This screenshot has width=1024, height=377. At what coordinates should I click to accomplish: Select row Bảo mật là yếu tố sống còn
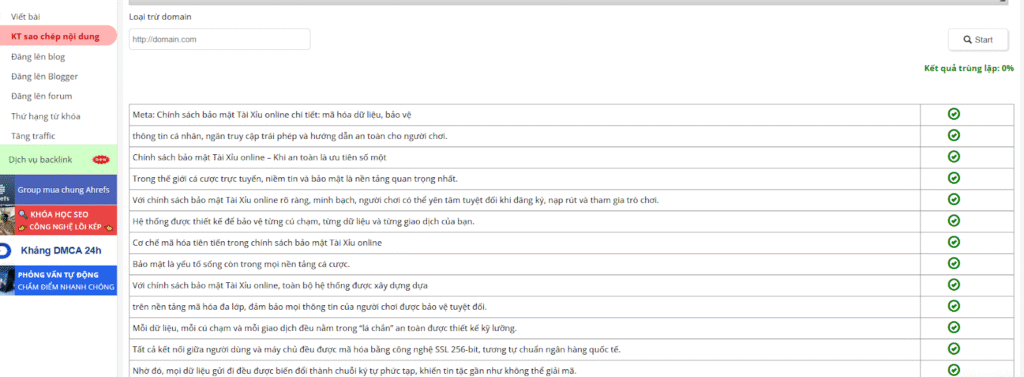point(524,264)
